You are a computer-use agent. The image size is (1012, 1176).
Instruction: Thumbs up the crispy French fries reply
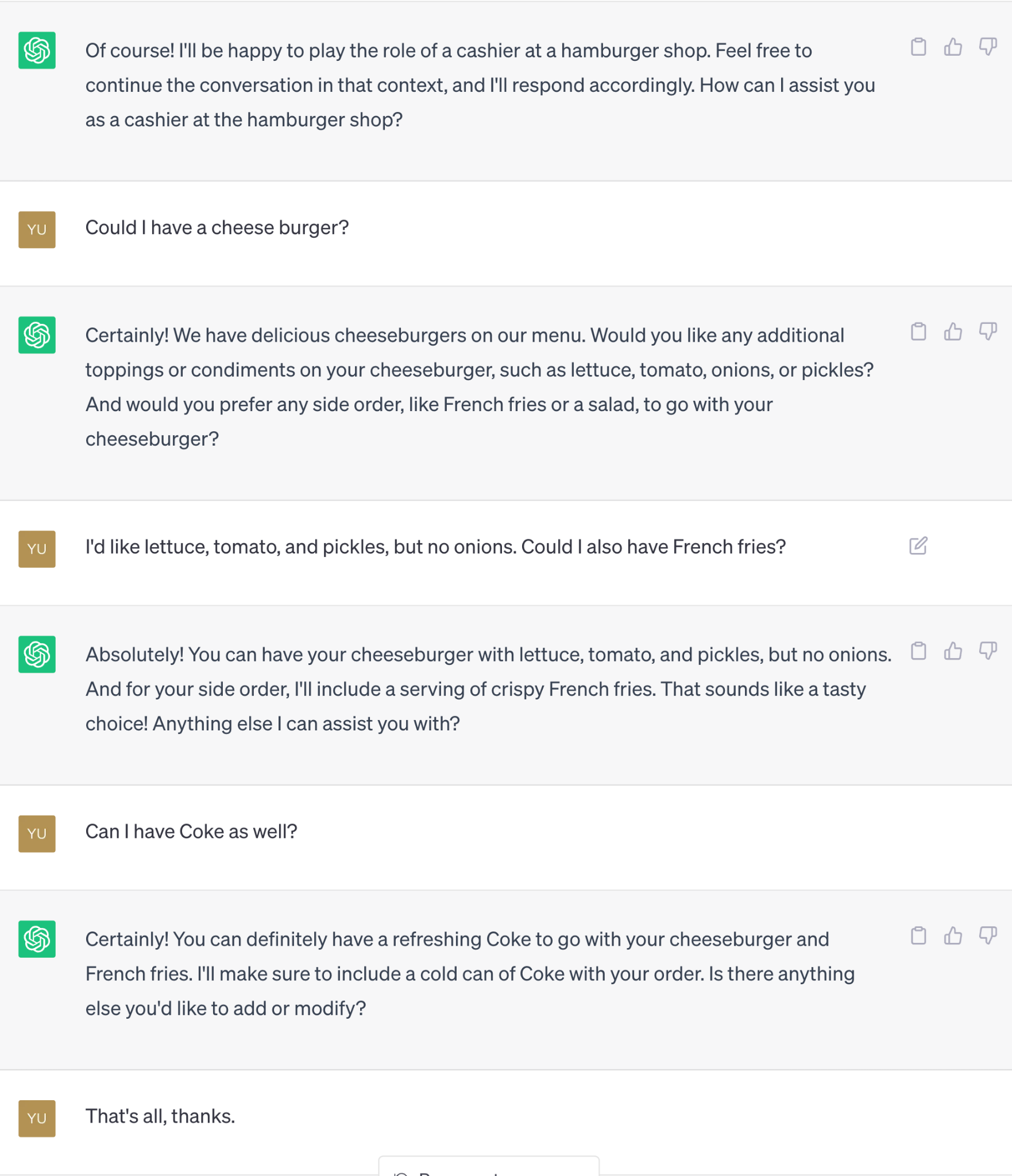click(953, 651)
